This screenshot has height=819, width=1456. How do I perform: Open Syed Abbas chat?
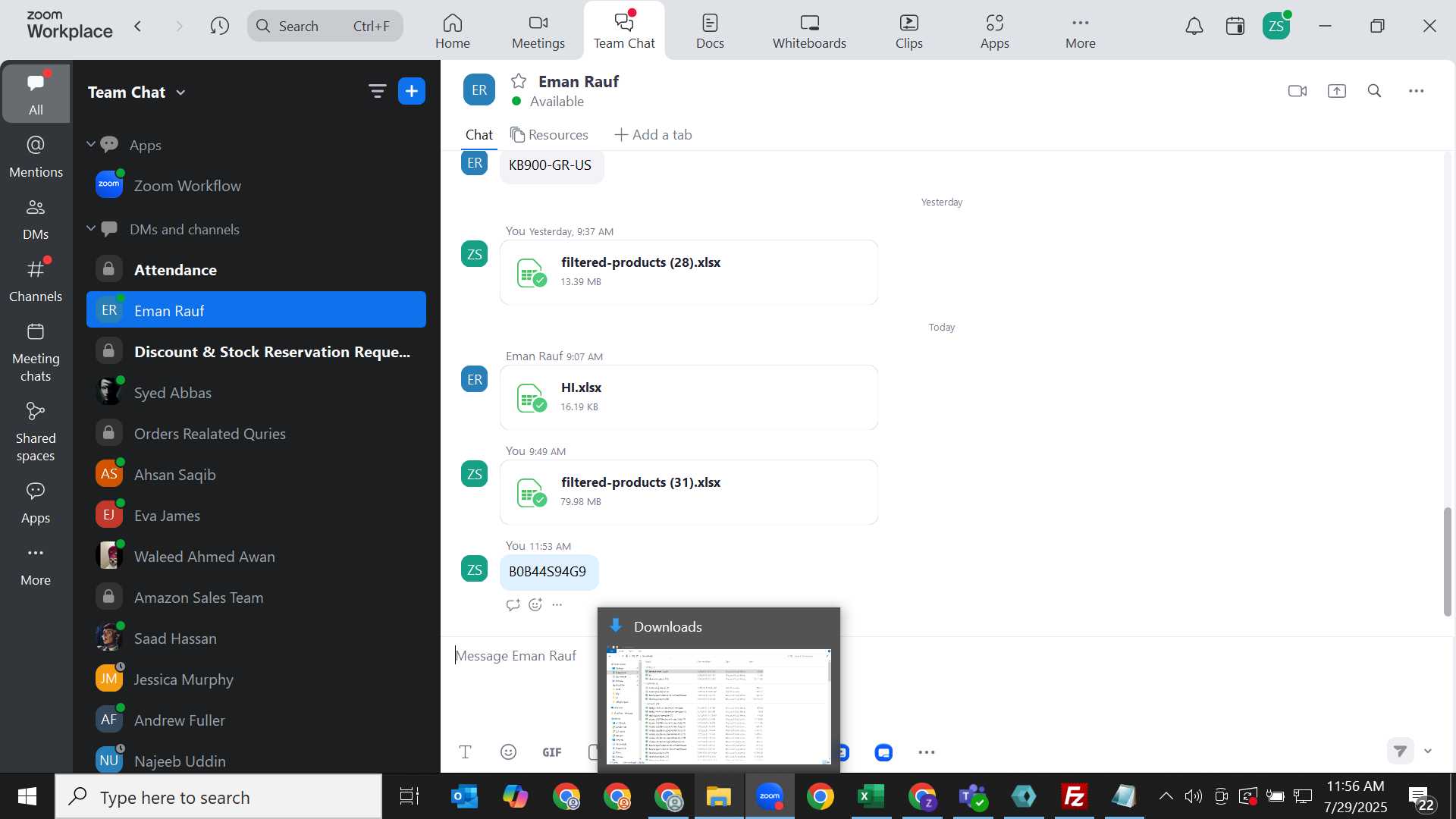click(256, 392)
